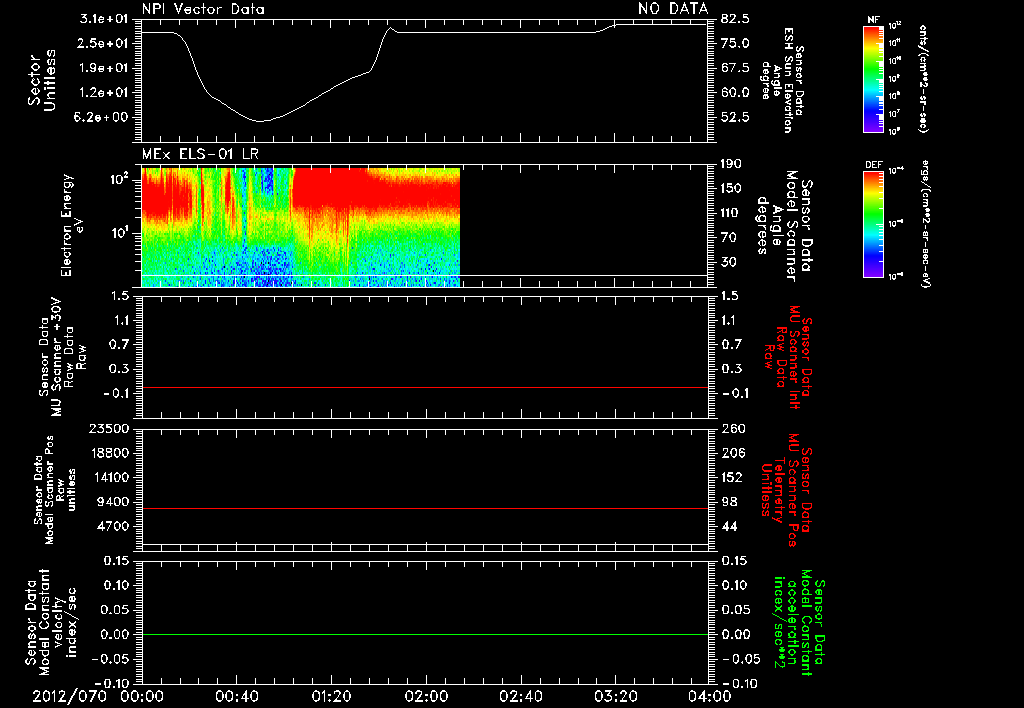
Task: Click the '206' telemetry tick value
Action: tap(733, 453)
